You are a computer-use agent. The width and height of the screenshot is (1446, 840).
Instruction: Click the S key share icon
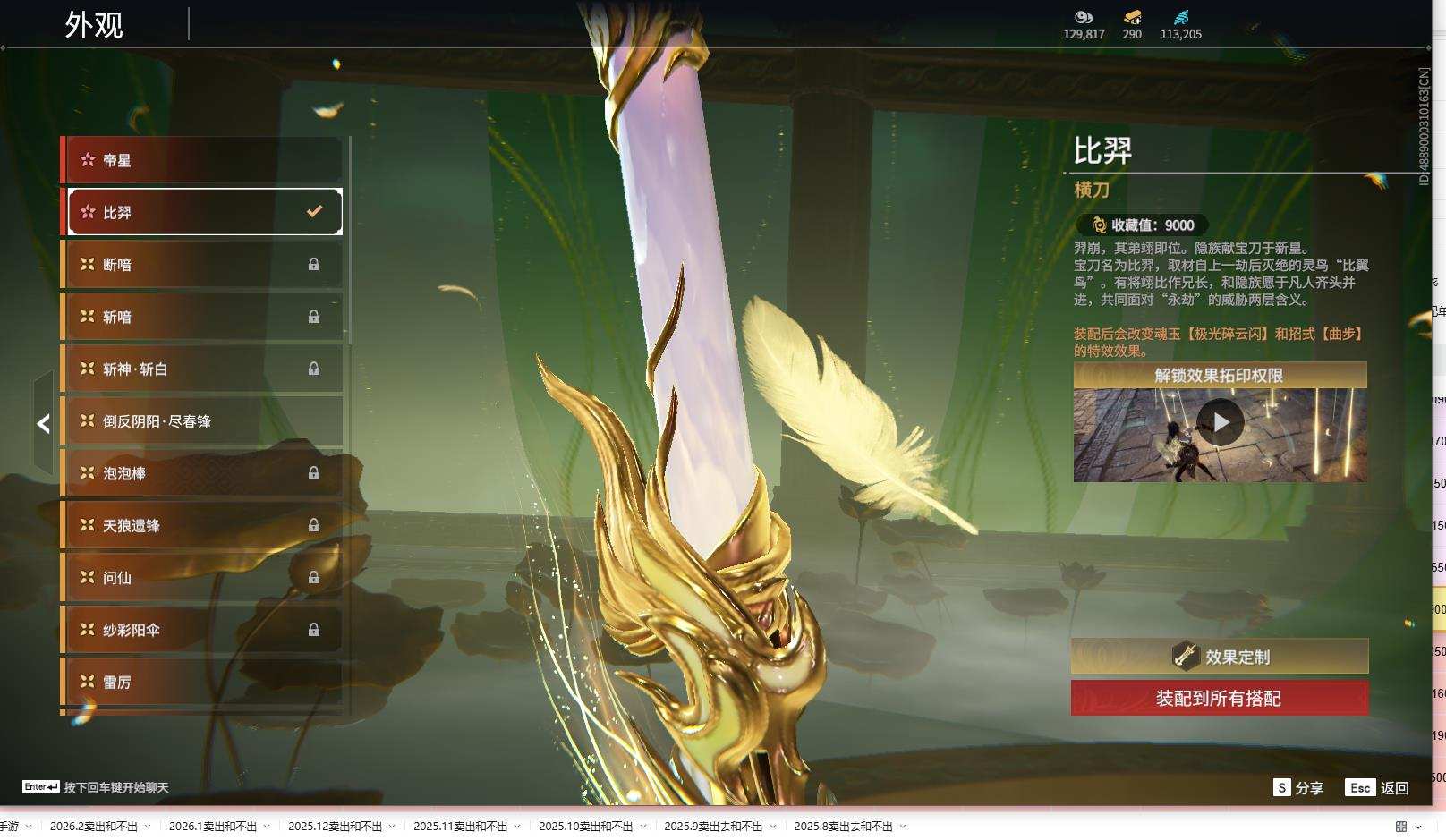1282,787
